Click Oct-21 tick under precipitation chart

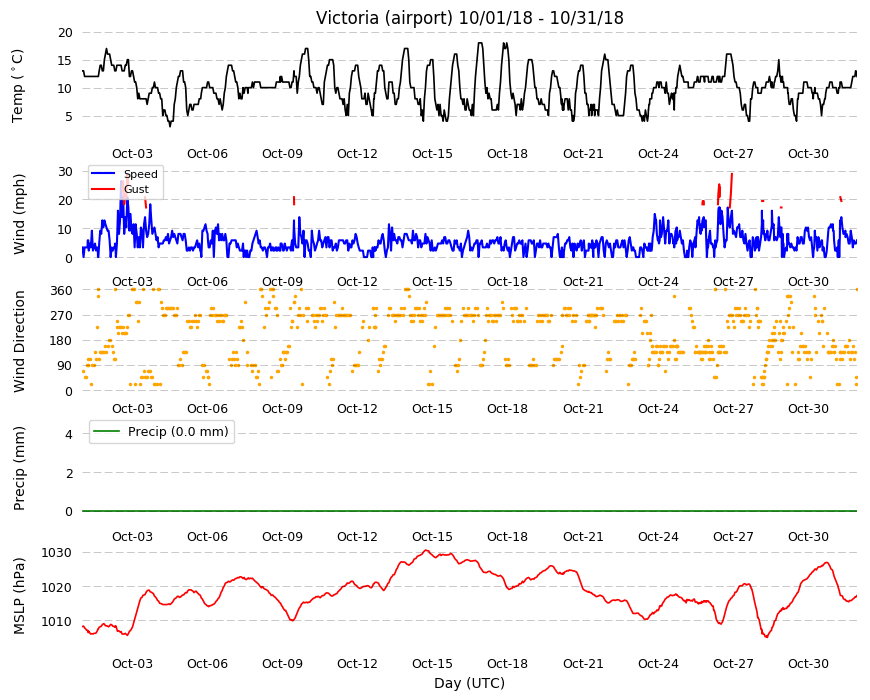click(x=583, y=536)
